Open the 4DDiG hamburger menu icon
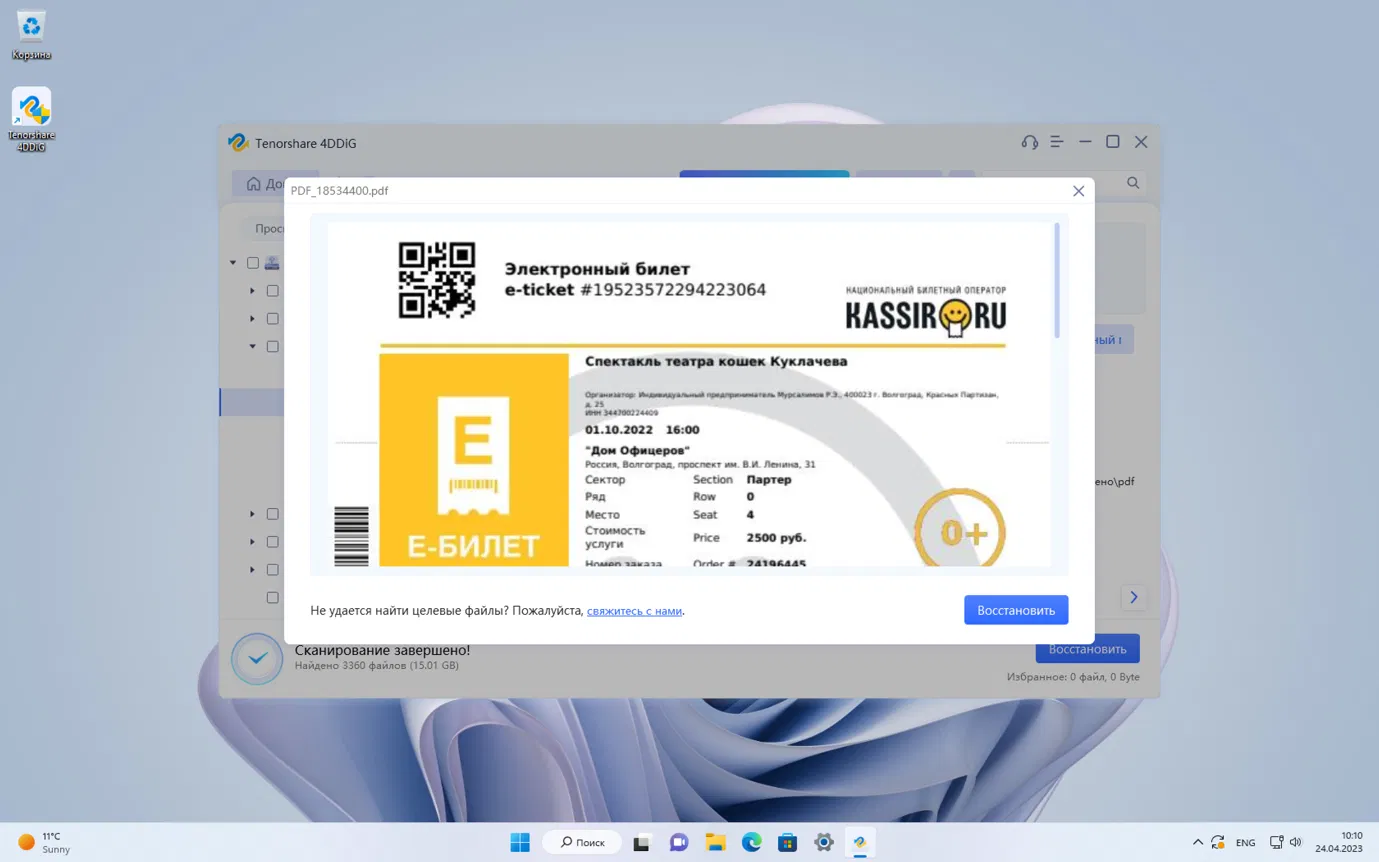Image resolution: width=1379 pixels, height=862 pixels. (1057, 143)
